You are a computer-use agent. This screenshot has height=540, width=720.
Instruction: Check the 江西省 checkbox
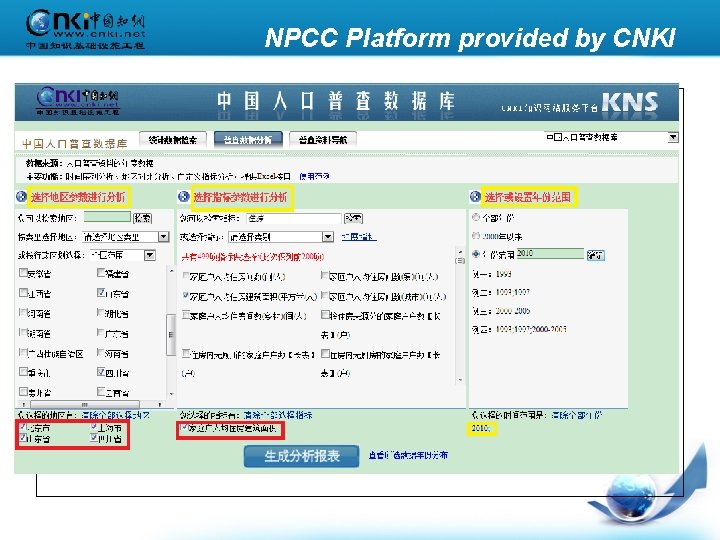23,292
